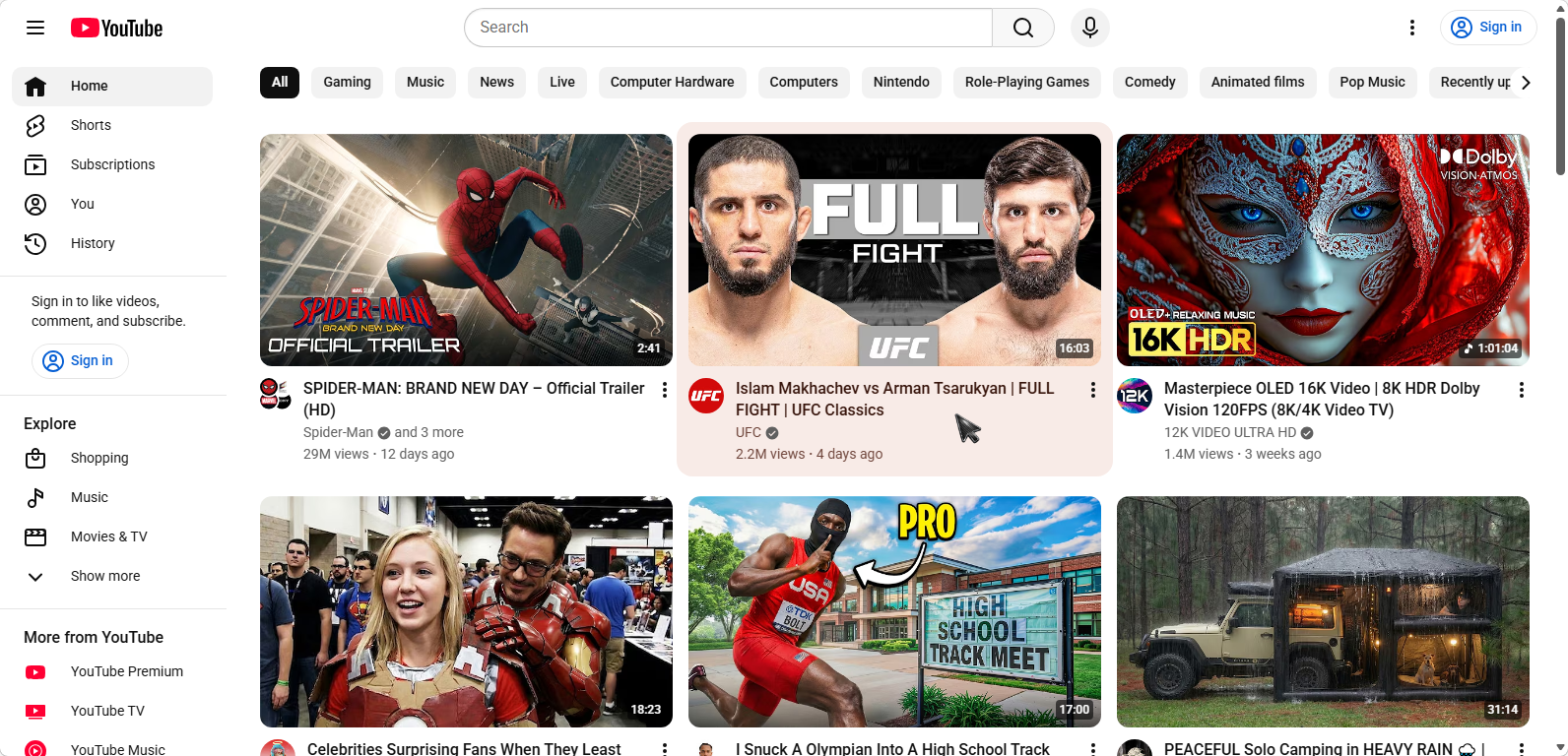Screen dimensions: 1568x756
Task: Open Subscriptions icon in sidebar
Action: (x=35, y=164)
